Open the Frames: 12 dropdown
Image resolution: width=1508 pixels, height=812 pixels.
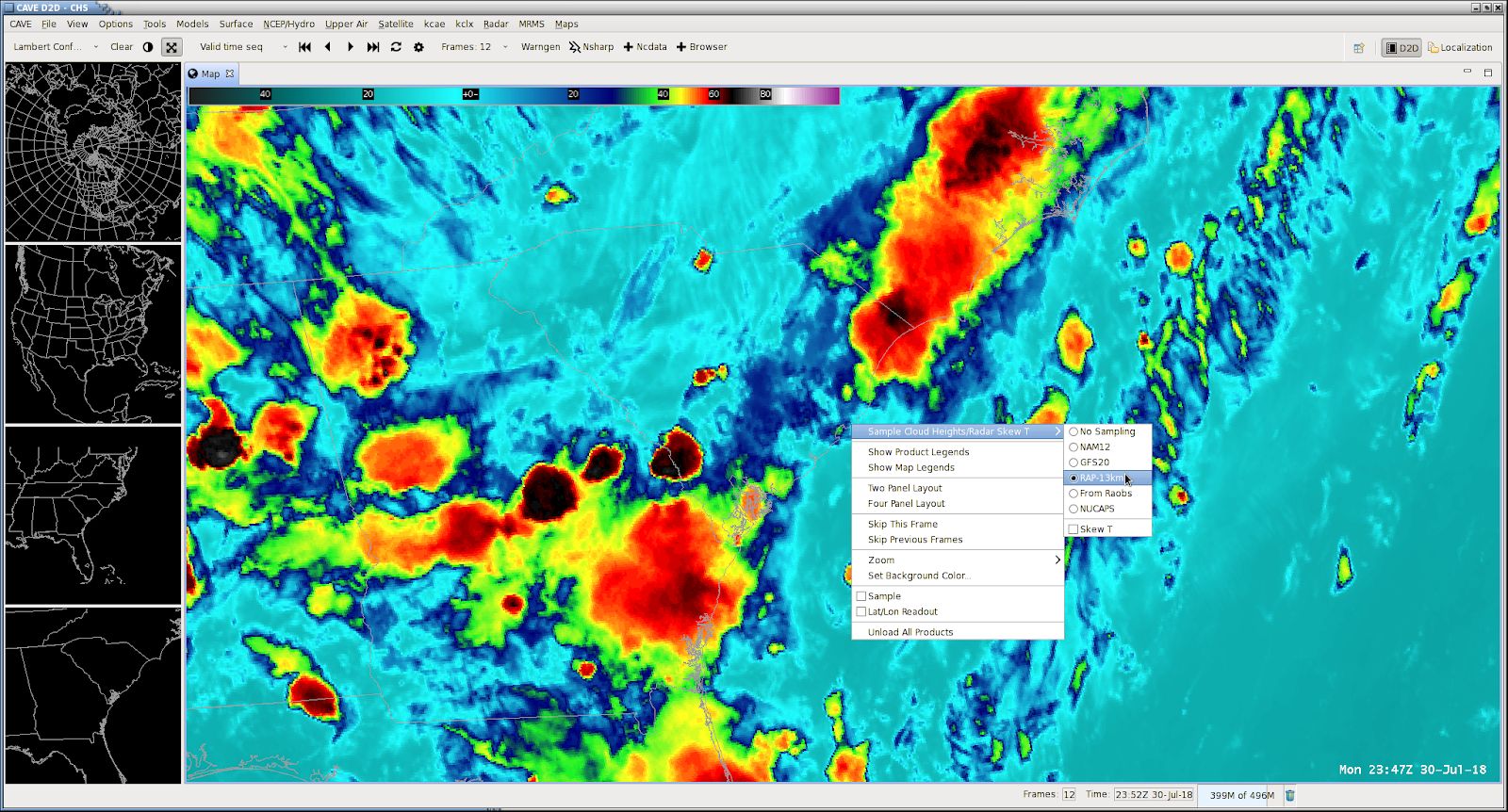[474, 47]
